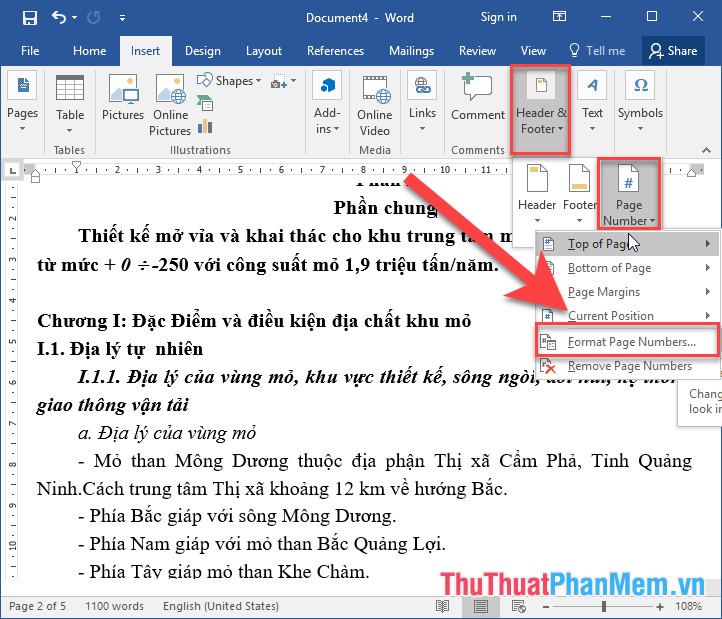This screenshot has height=619, width=722.
Task: Open the Mailings tab
Action: [411, 51]
